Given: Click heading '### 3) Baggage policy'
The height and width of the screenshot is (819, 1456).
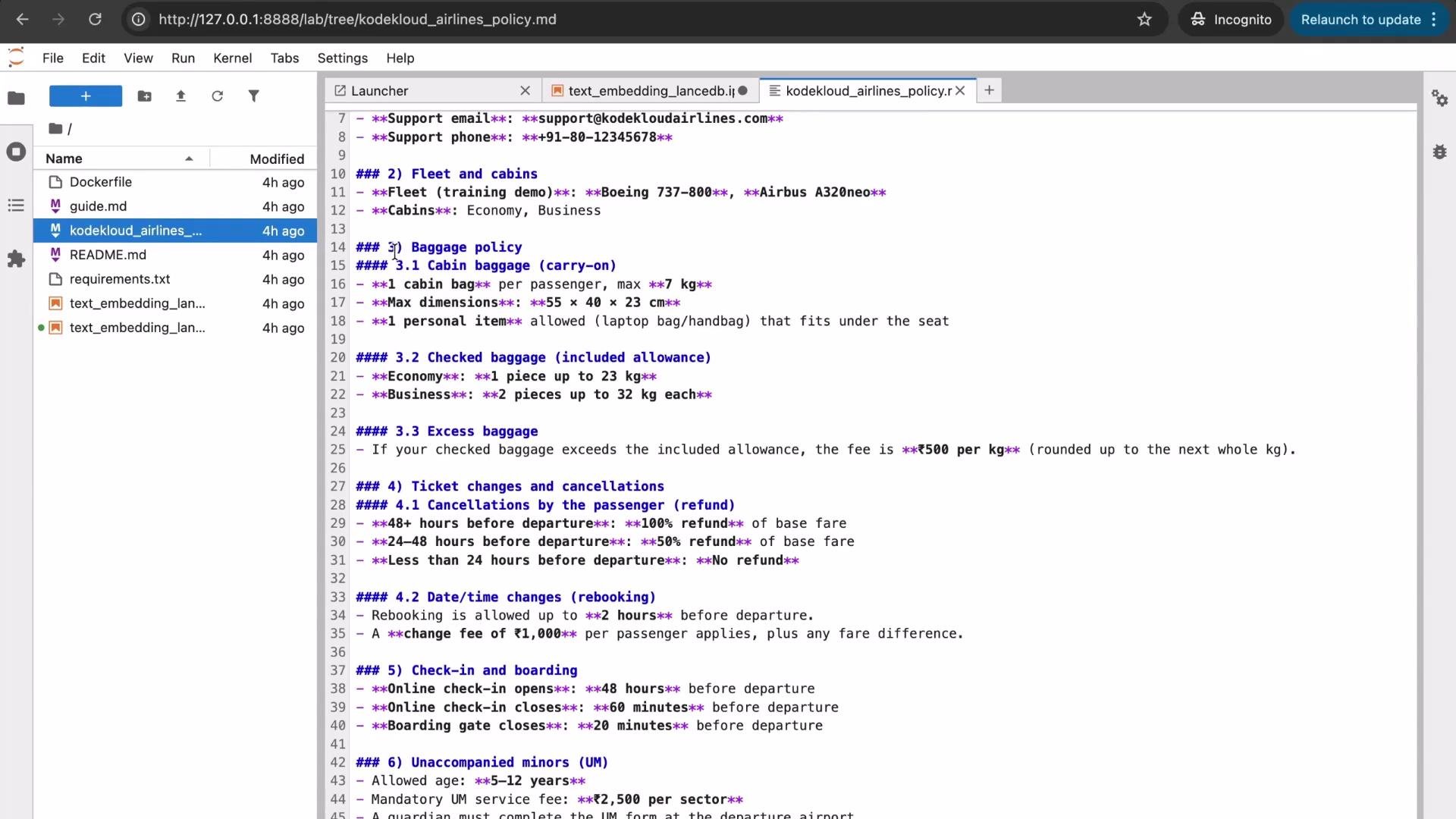Looking at the screenshot, I should pos(439,247).
